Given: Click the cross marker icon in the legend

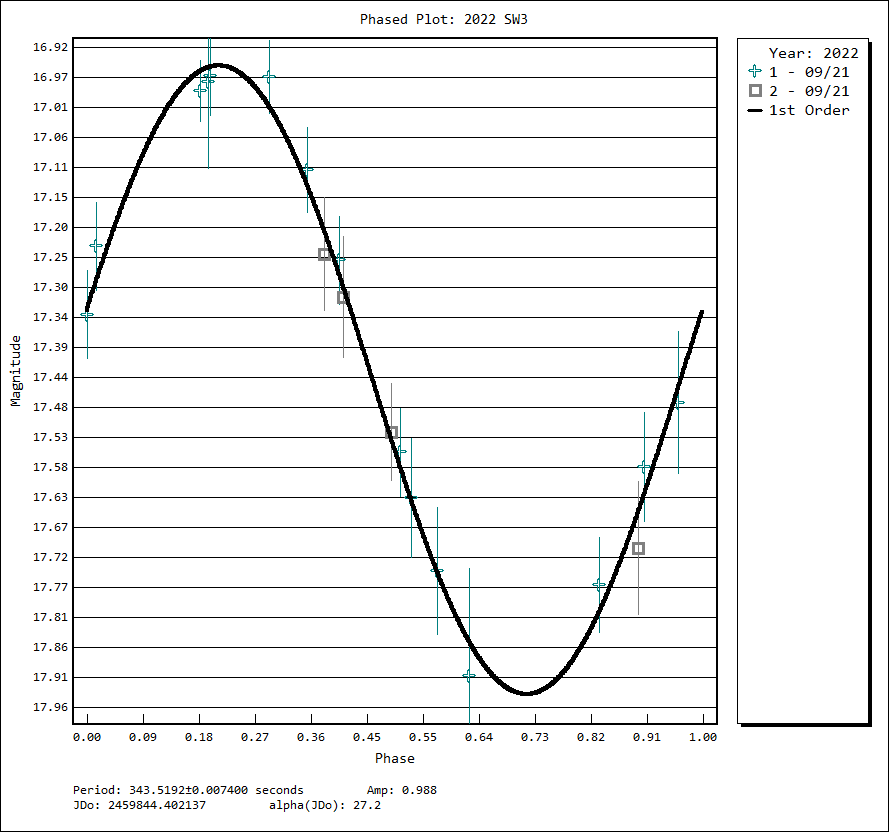Looking at the screenshot, I should [x=755, y=72].
